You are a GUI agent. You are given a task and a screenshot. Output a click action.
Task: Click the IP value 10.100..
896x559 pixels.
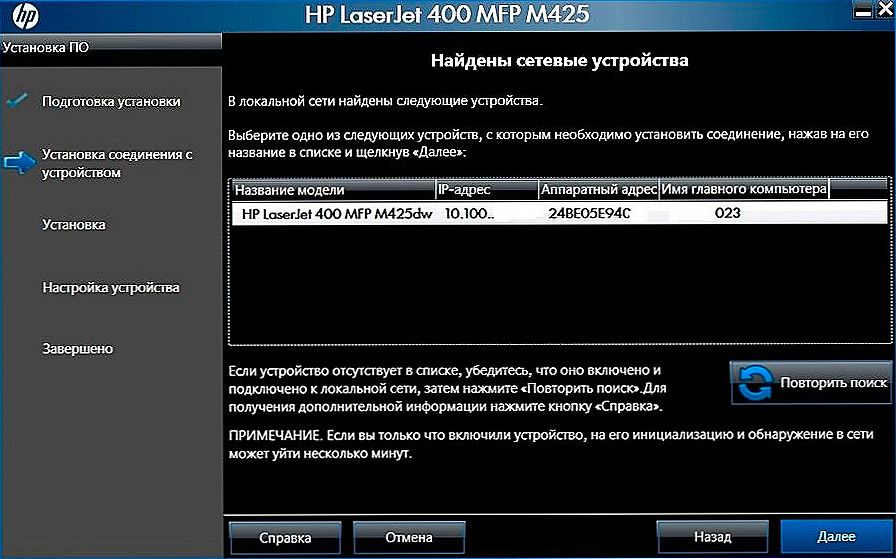pyautogui.click(x=469, y=214)
